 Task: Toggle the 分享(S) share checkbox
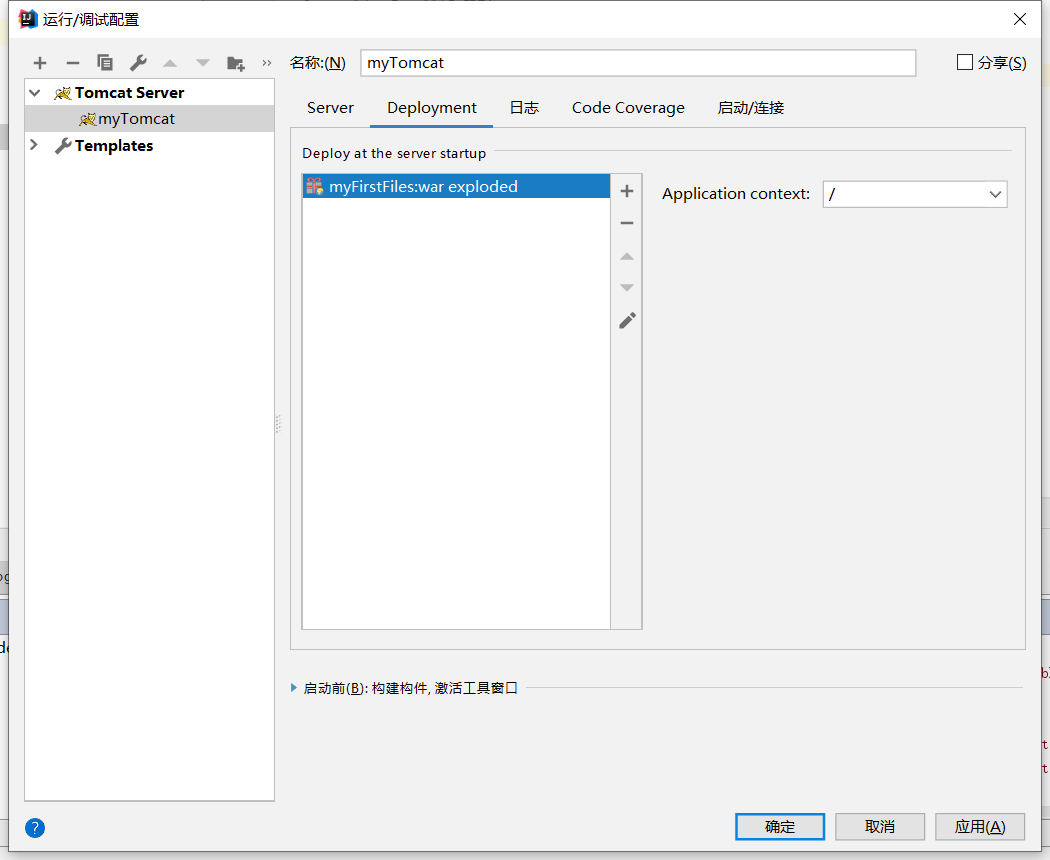click(964, 62)
